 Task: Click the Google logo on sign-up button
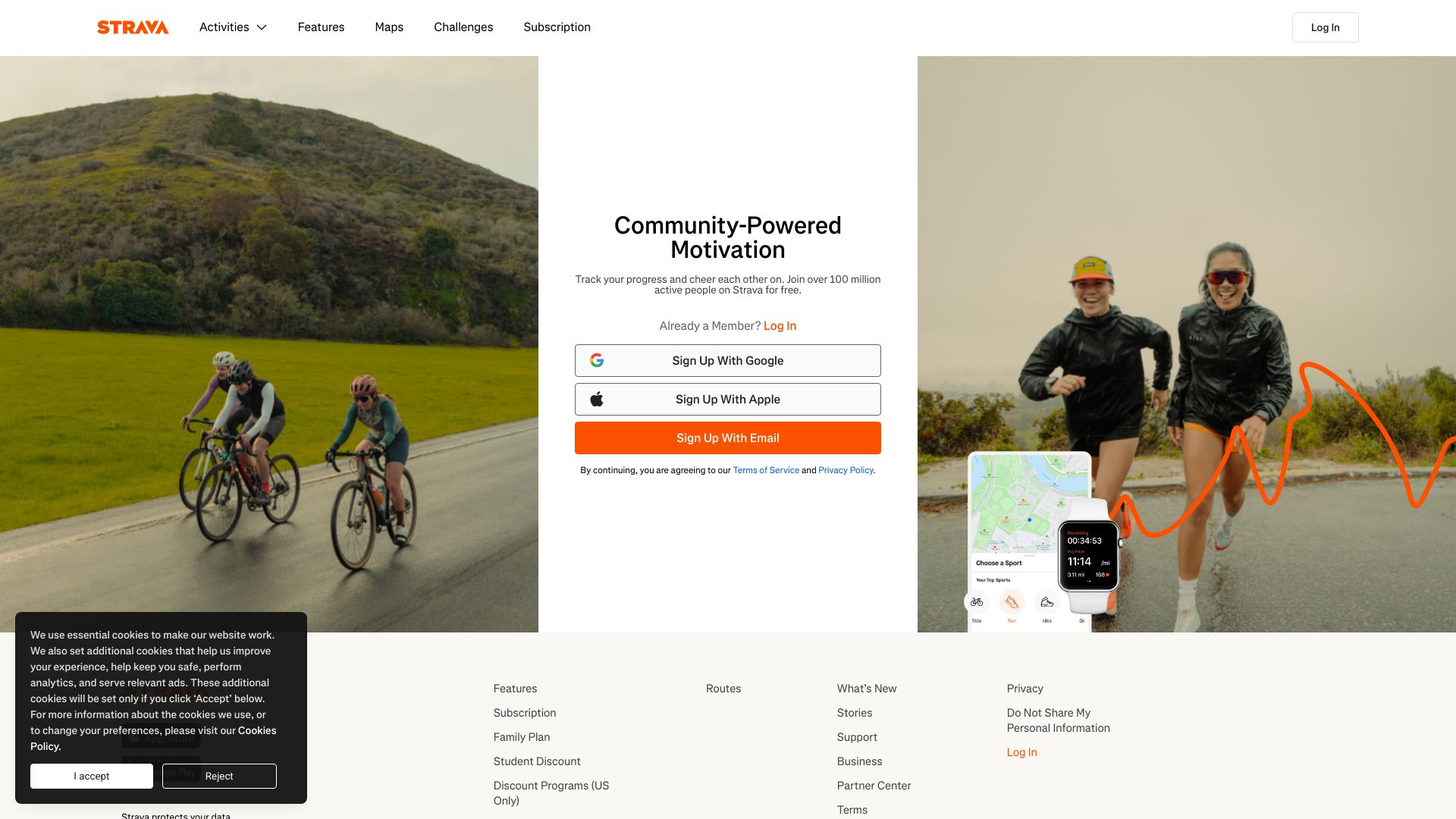click(x=597, y=360)
